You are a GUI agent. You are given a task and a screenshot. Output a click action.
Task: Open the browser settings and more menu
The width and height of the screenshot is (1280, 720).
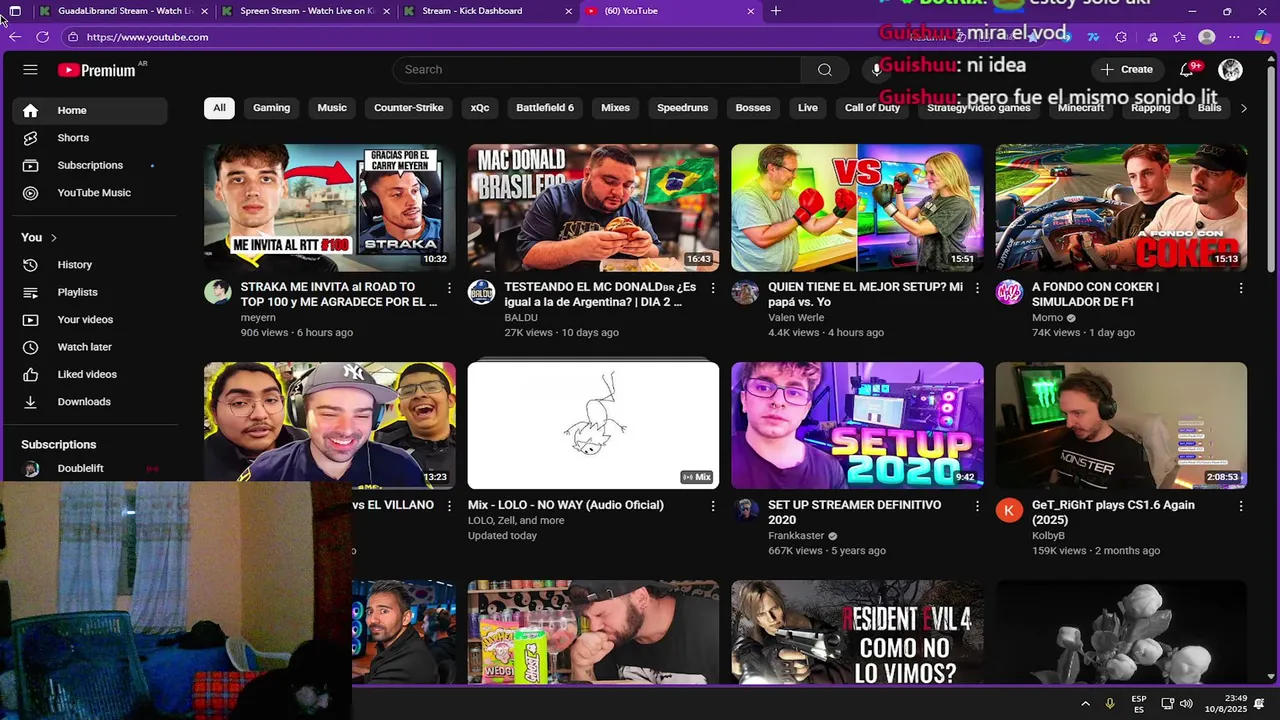1234,37
